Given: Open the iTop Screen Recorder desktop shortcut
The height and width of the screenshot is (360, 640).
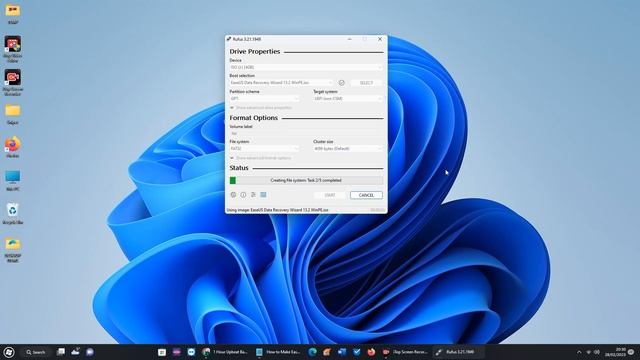Looking at the screenshot, I should click(13, 77).
